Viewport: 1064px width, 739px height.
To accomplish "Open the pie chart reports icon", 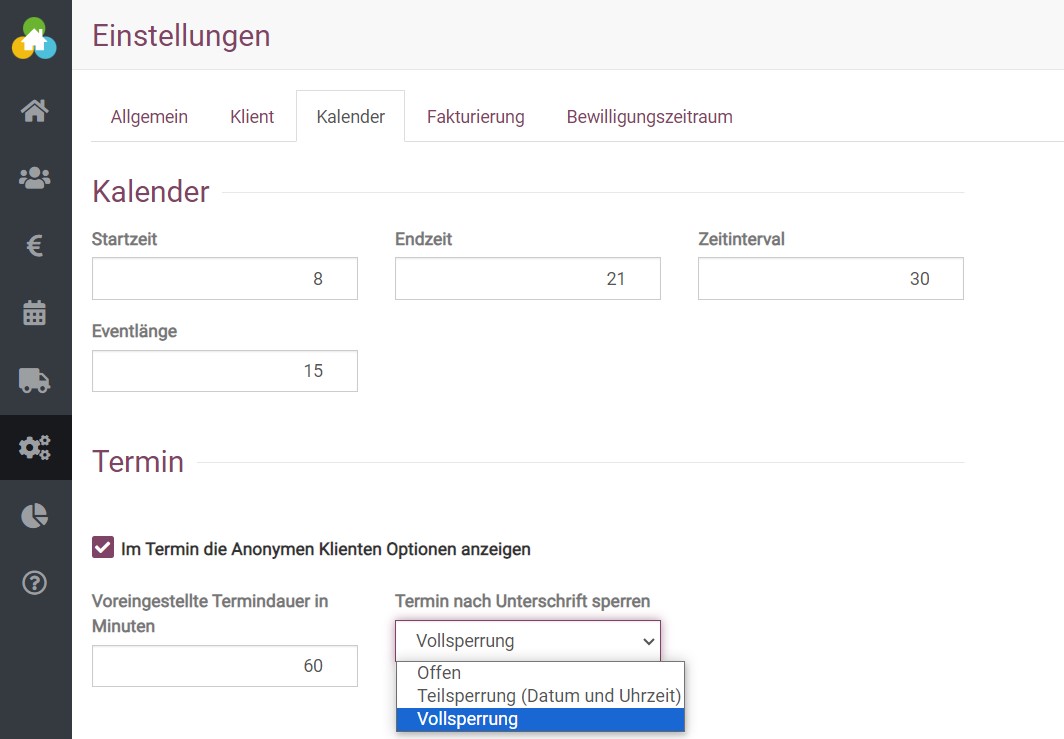I will [x=35, y=515].
